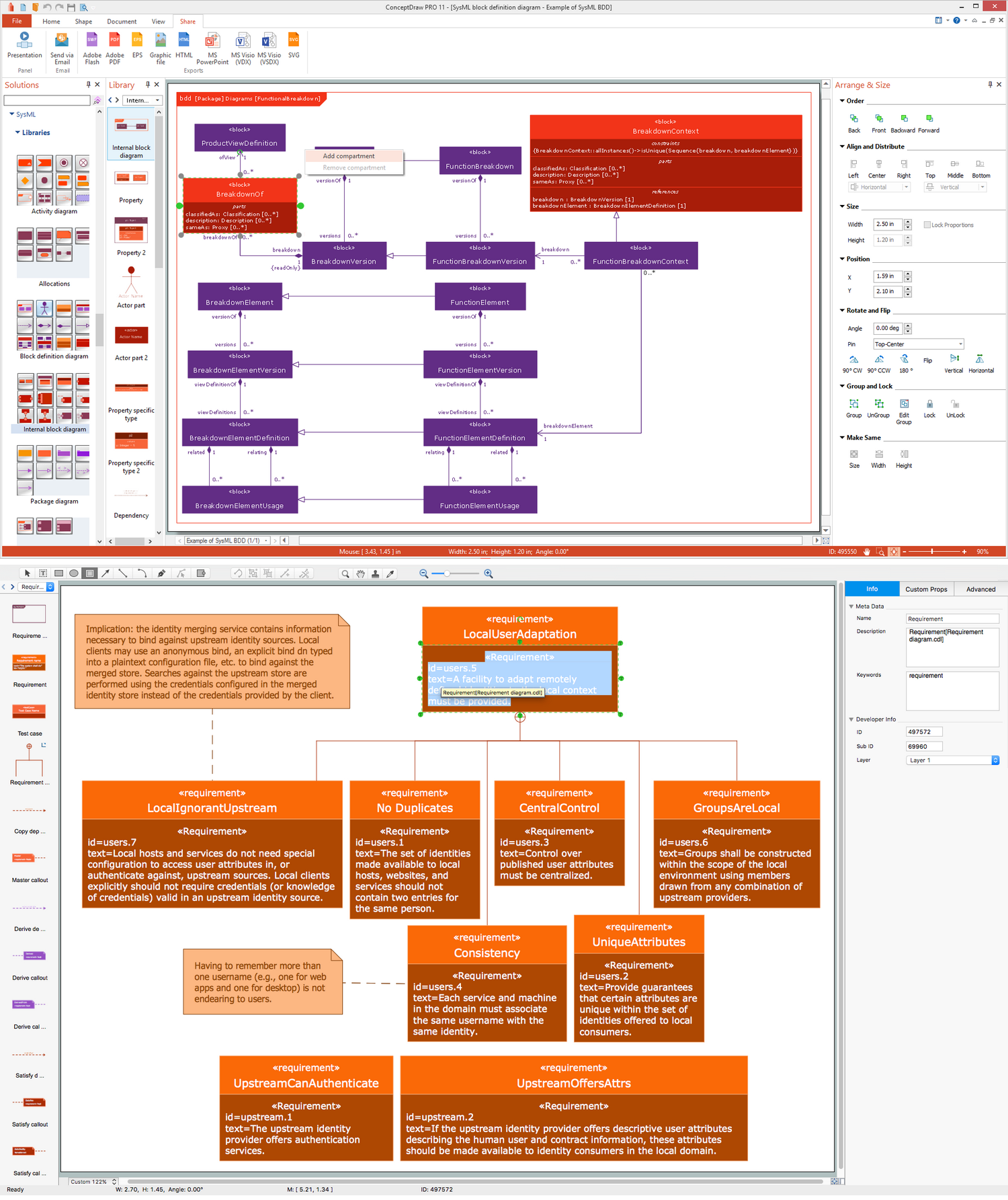Enable Lock Proportions checkbox
1008x1200 pixels.
point(927,225)
